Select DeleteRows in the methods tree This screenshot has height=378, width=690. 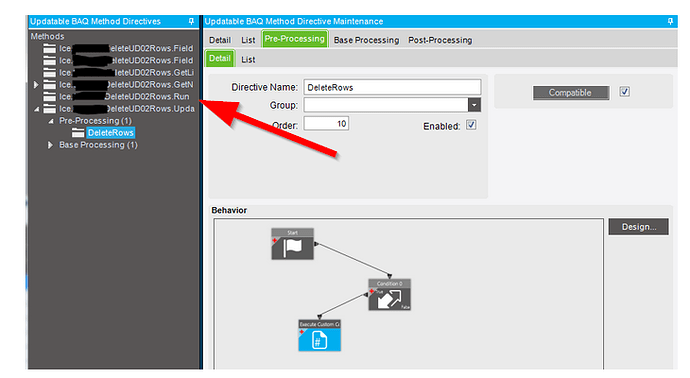click(110, 132)
